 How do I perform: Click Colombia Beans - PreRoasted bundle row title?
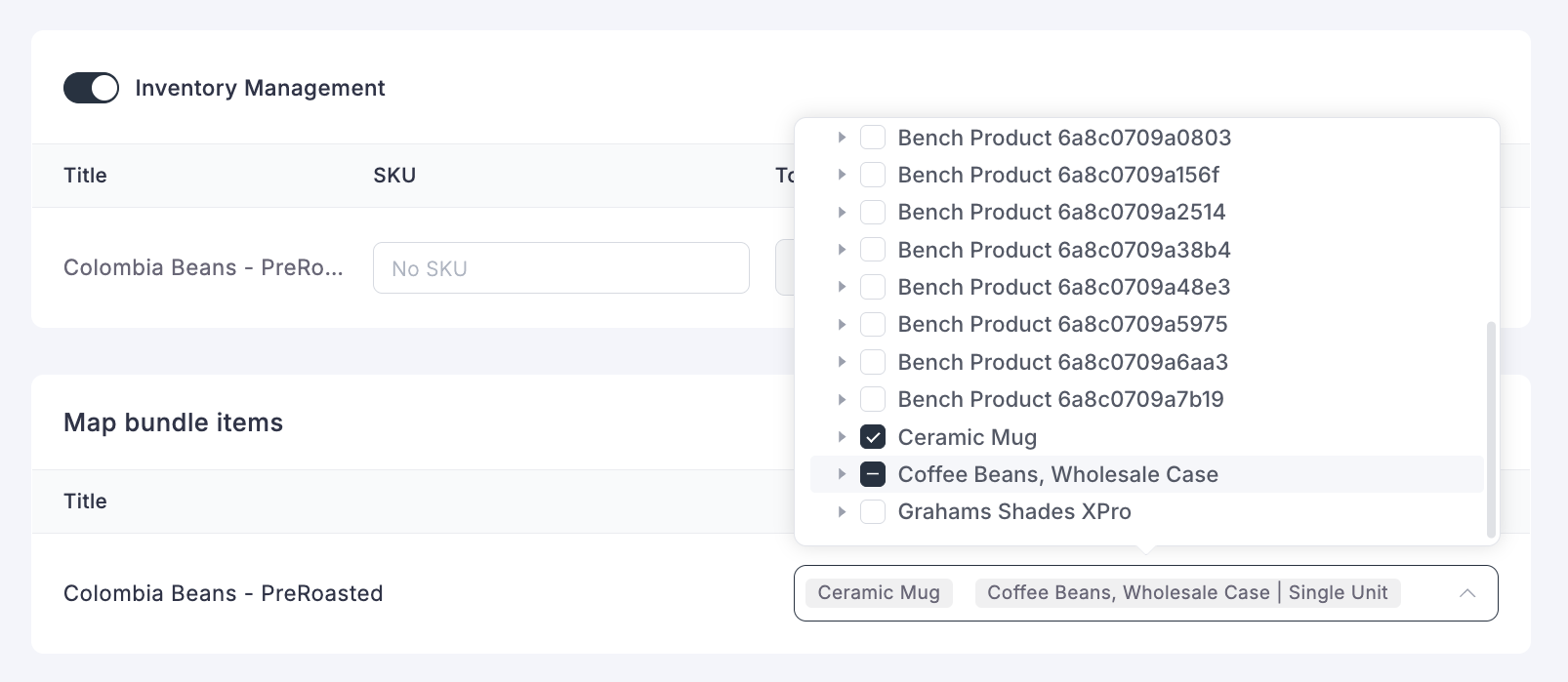(223, 593)
